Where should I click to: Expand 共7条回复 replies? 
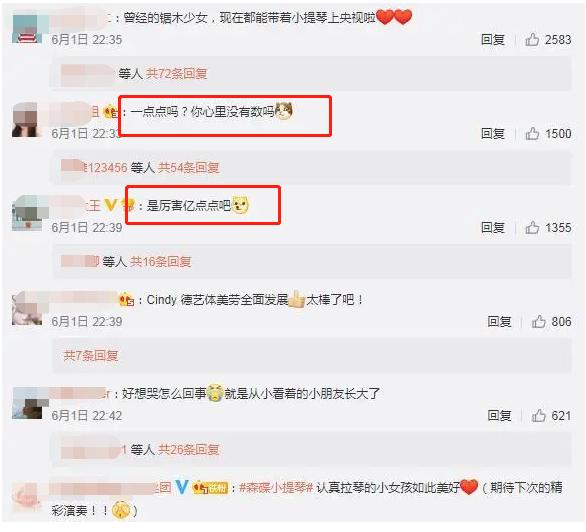(91, 355)
